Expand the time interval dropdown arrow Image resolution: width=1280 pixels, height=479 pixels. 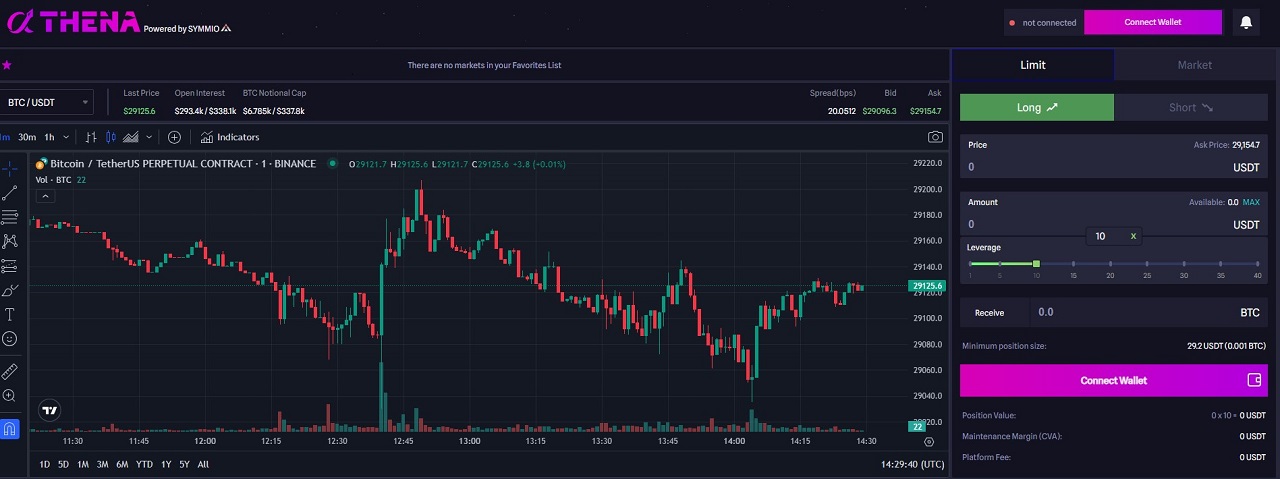coord(66,137)
